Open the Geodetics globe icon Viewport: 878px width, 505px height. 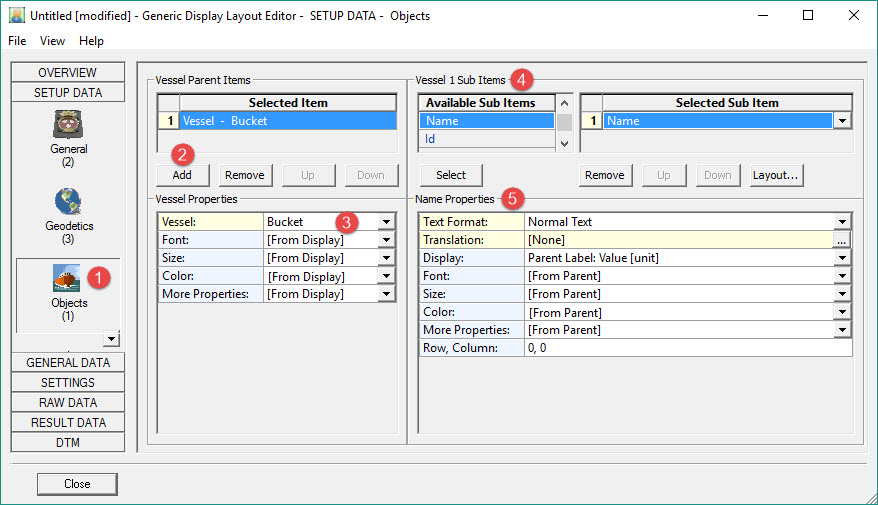pos(68,202)
